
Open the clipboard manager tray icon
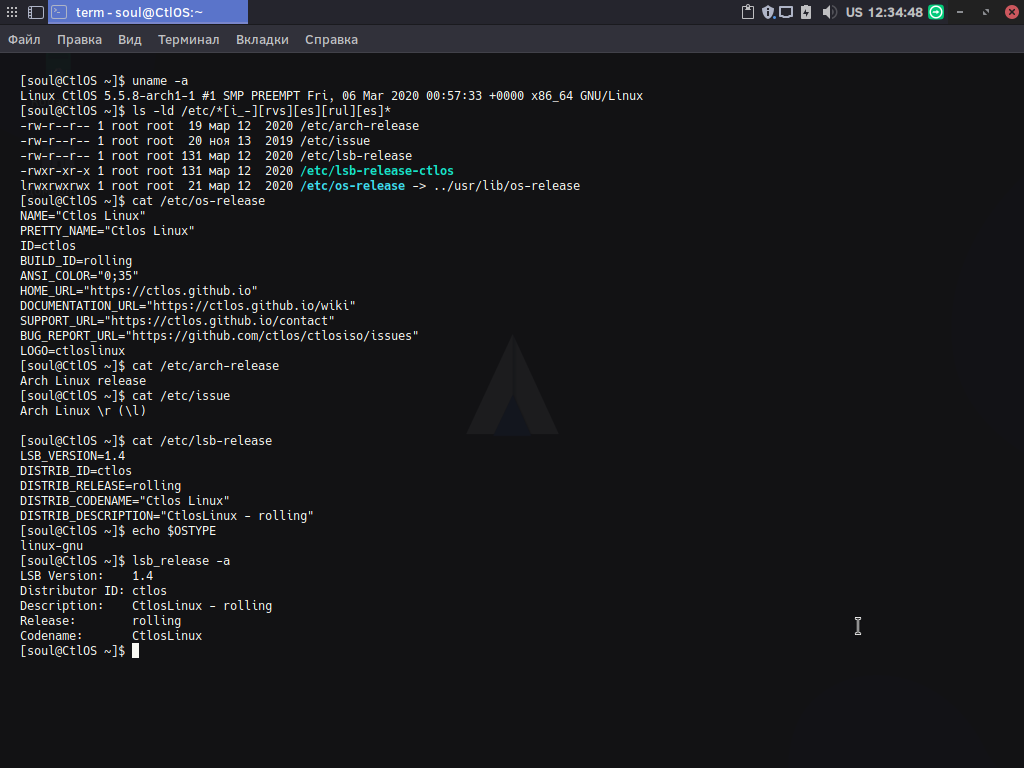click(x=748, y=12)
